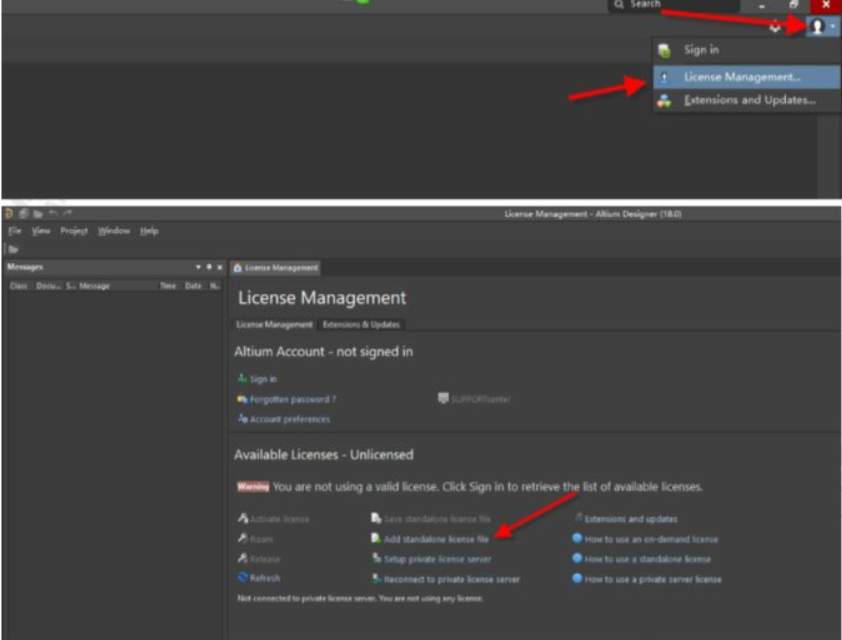Click the Account preferences icon

point(243,418)
